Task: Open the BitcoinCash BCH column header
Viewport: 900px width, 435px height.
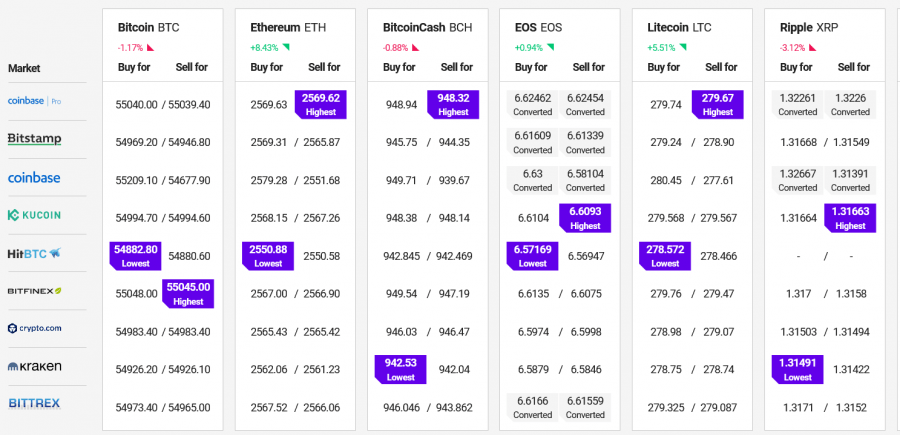Action: [x=428, y=28]
